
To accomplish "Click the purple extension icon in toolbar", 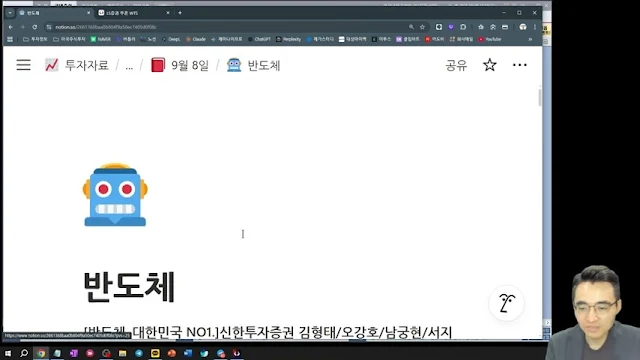I will [x=451, y=27].
